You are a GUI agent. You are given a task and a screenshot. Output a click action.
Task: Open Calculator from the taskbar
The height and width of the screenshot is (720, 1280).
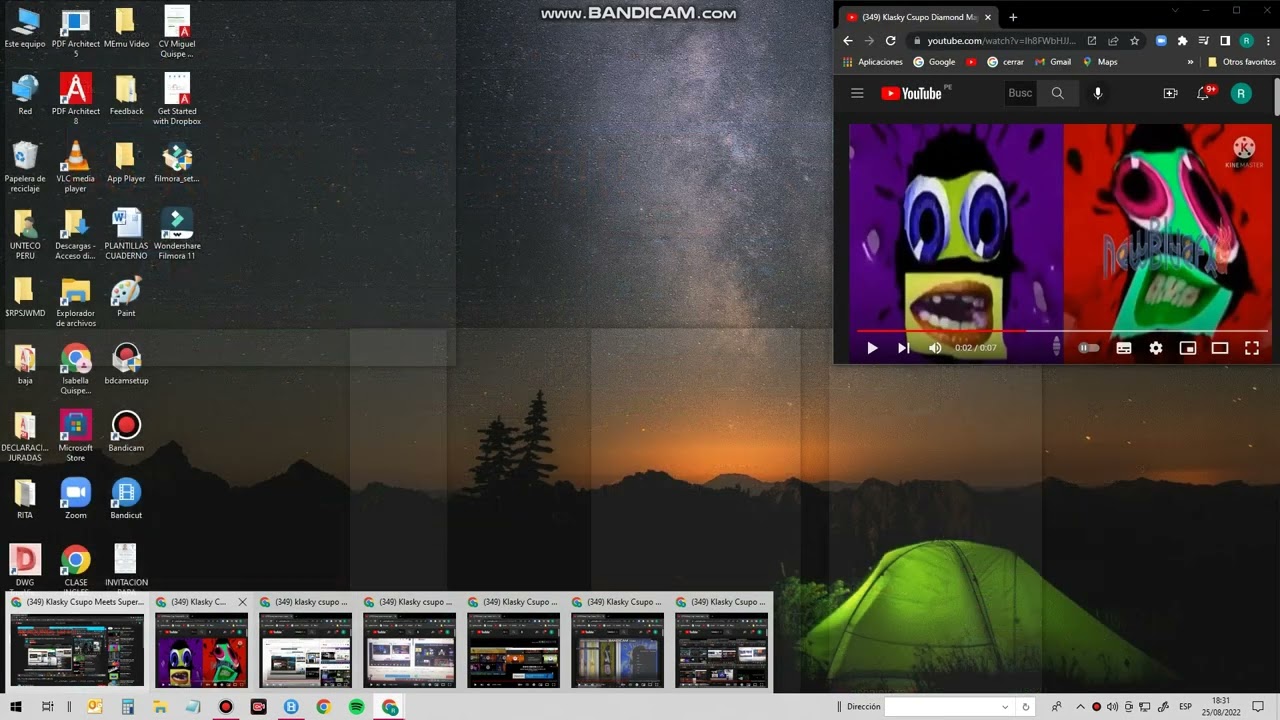pyautogui.click(x=127, y=707)
